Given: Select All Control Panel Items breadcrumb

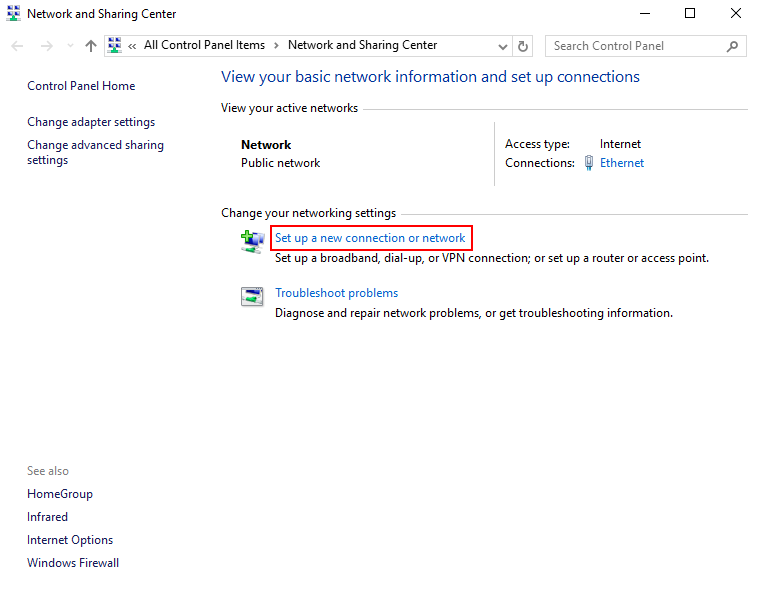Looking at the screenshot, I should (204, 45).
